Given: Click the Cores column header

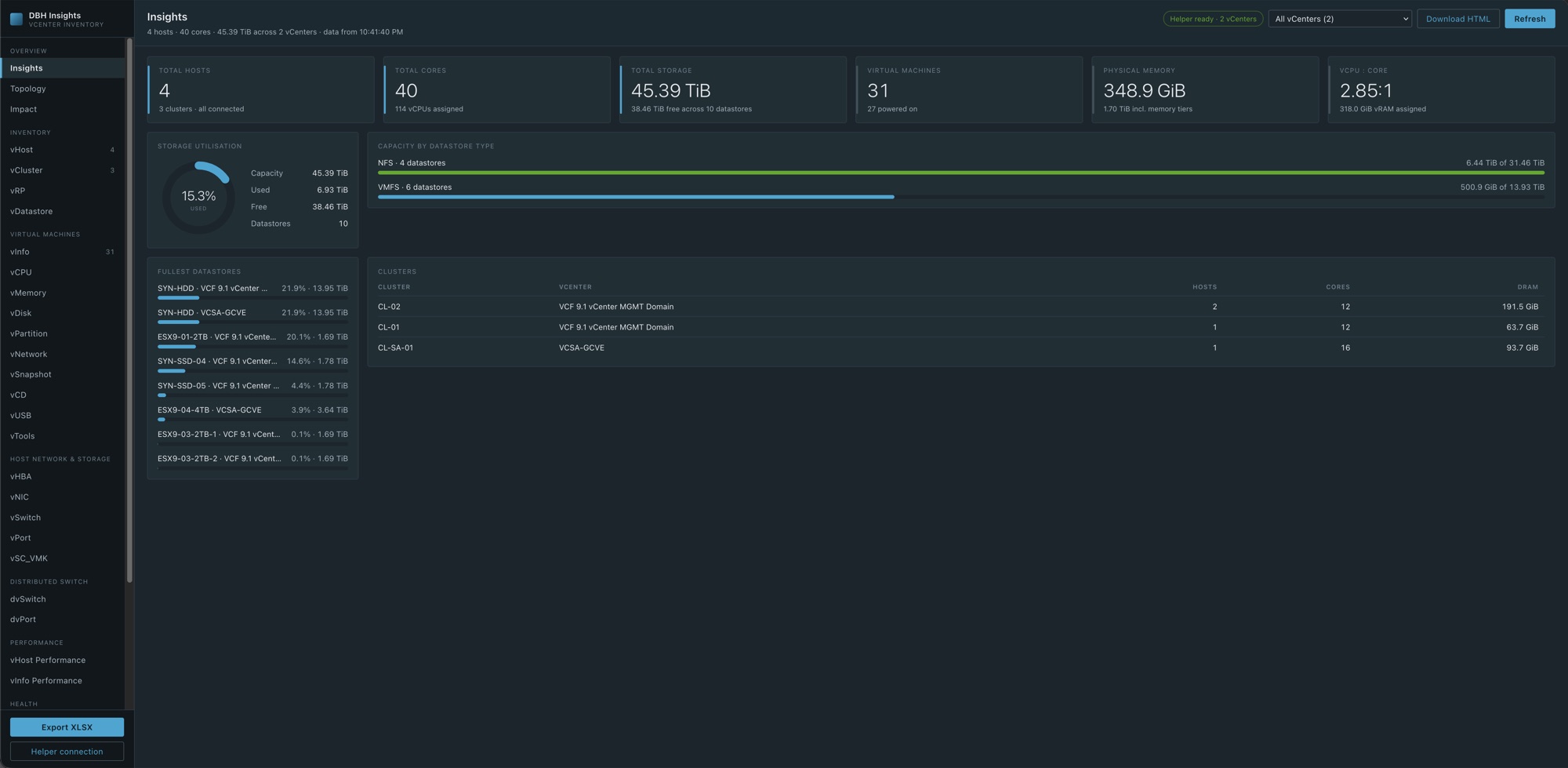Looking at the screenshot, I should pyautogui.click(x=1338, y=287).
